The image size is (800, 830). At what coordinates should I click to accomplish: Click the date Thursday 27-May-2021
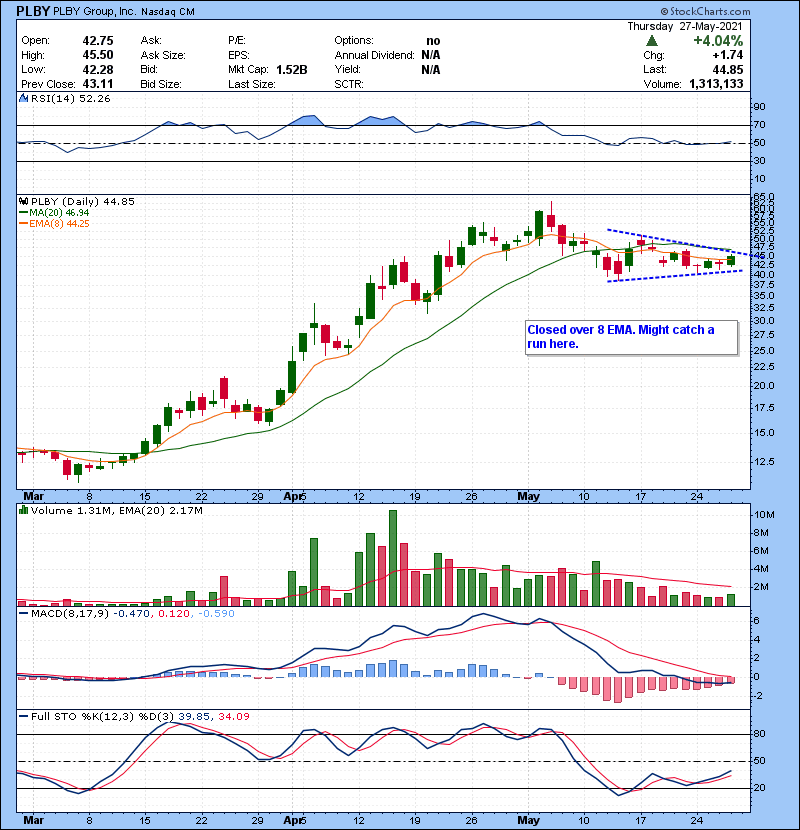click(x=685, y=26)
